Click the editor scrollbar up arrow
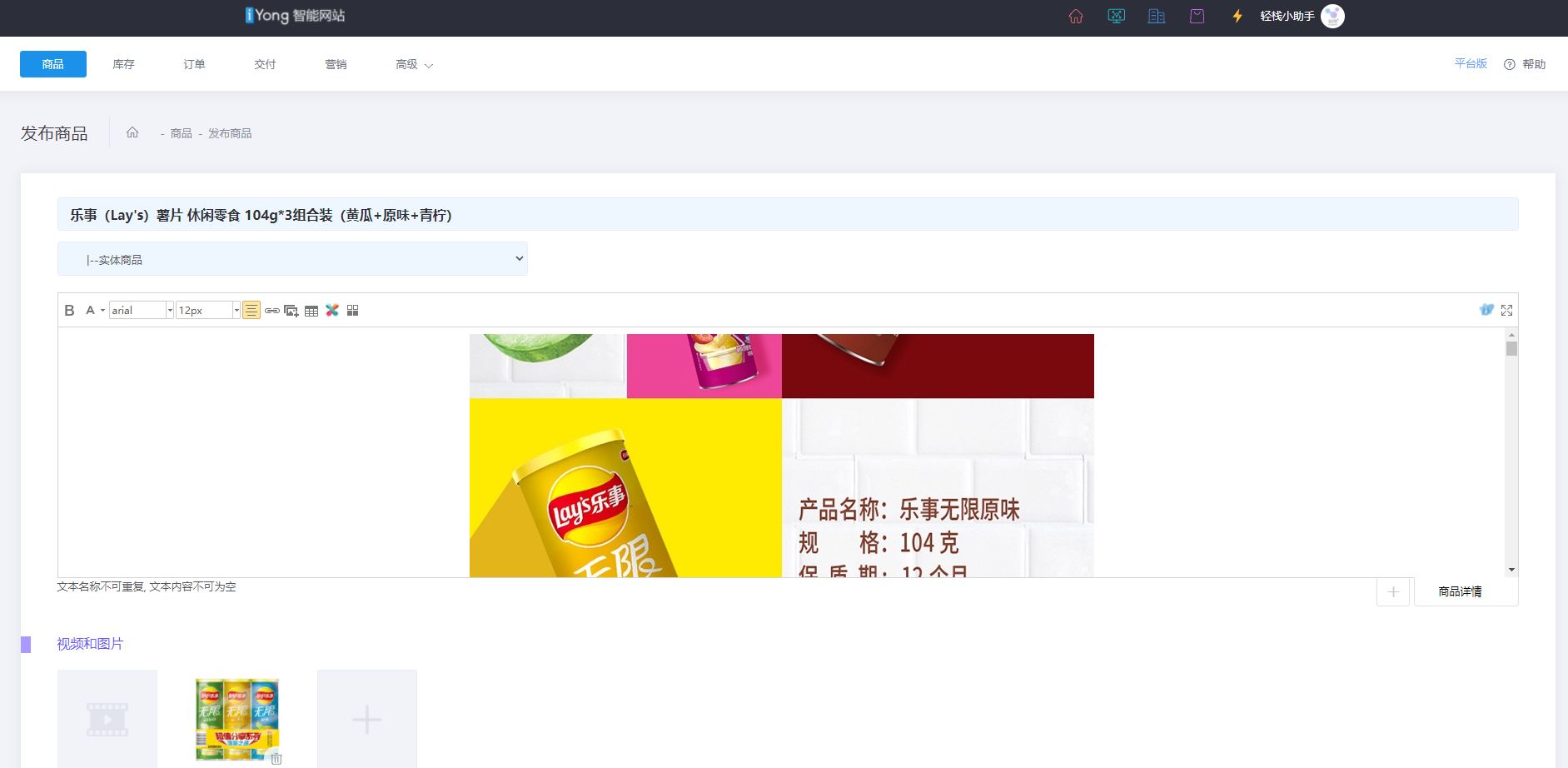Screen dimensions: 1568x768 pyautogui.click(x=1511, y=334)
